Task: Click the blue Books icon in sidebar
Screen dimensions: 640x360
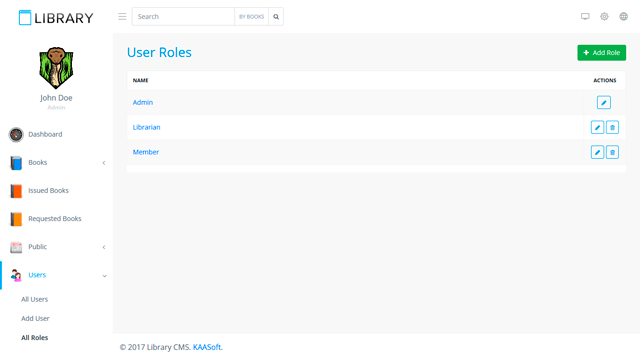Action: coord(16,163)
